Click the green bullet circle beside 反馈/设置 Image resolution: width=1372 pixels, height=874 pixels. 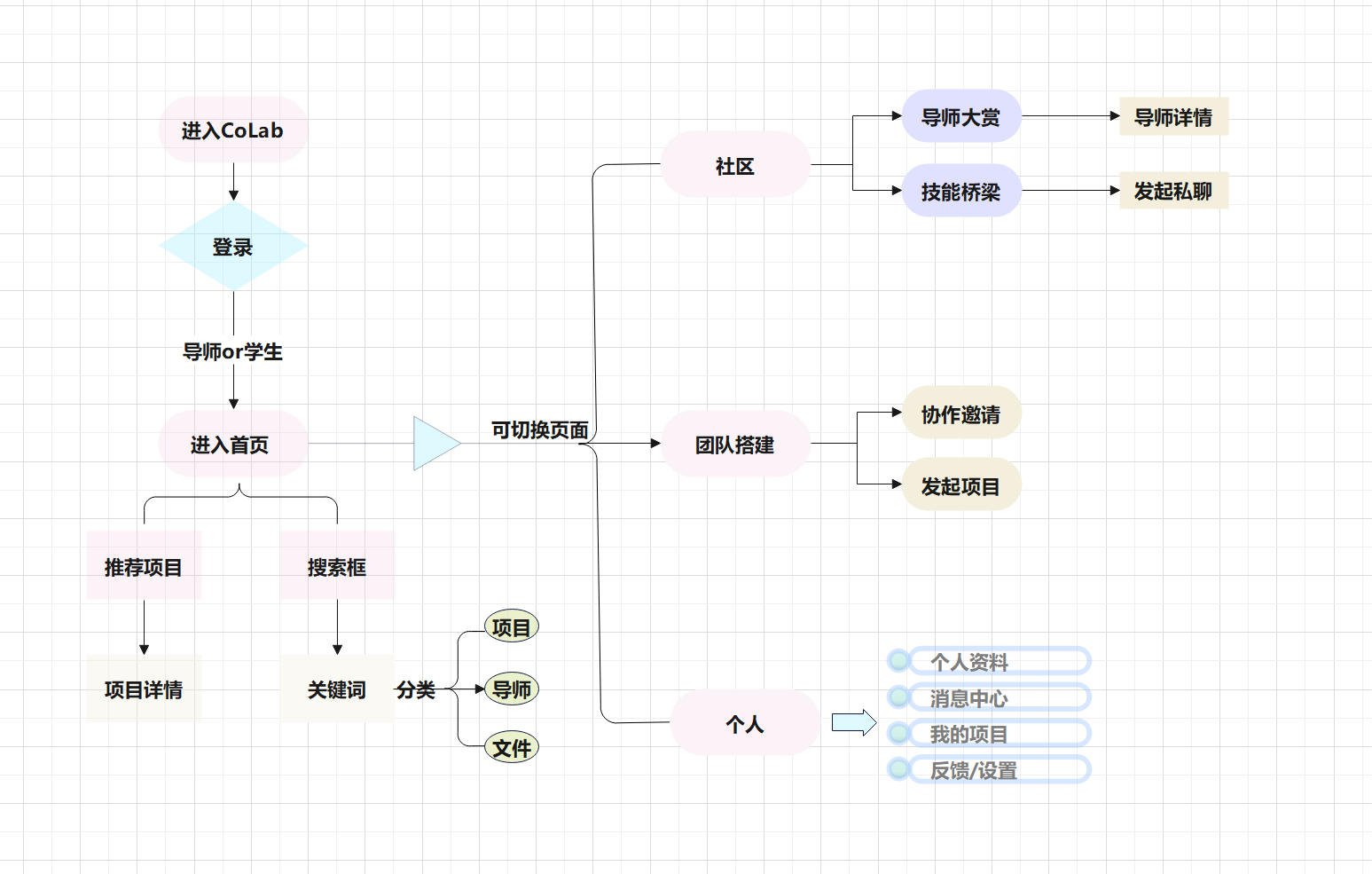click(x=898, y=768)
